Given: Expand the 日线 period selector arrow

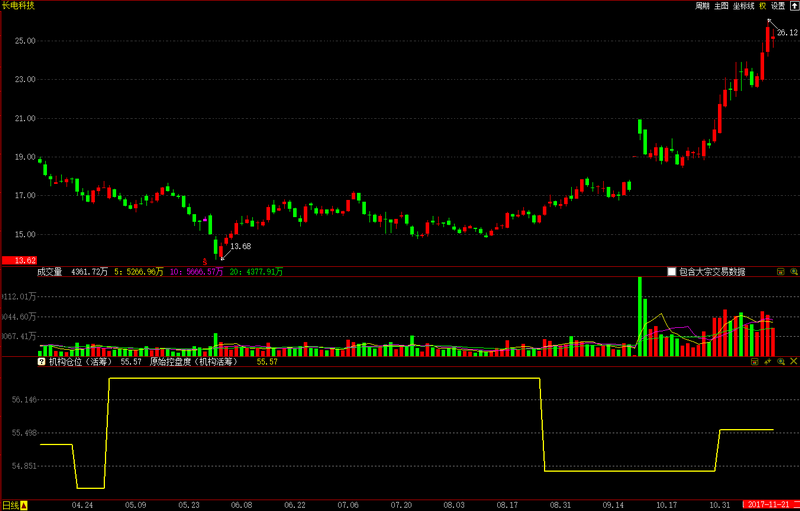Looking at the screenshot, I should point(24,505).
